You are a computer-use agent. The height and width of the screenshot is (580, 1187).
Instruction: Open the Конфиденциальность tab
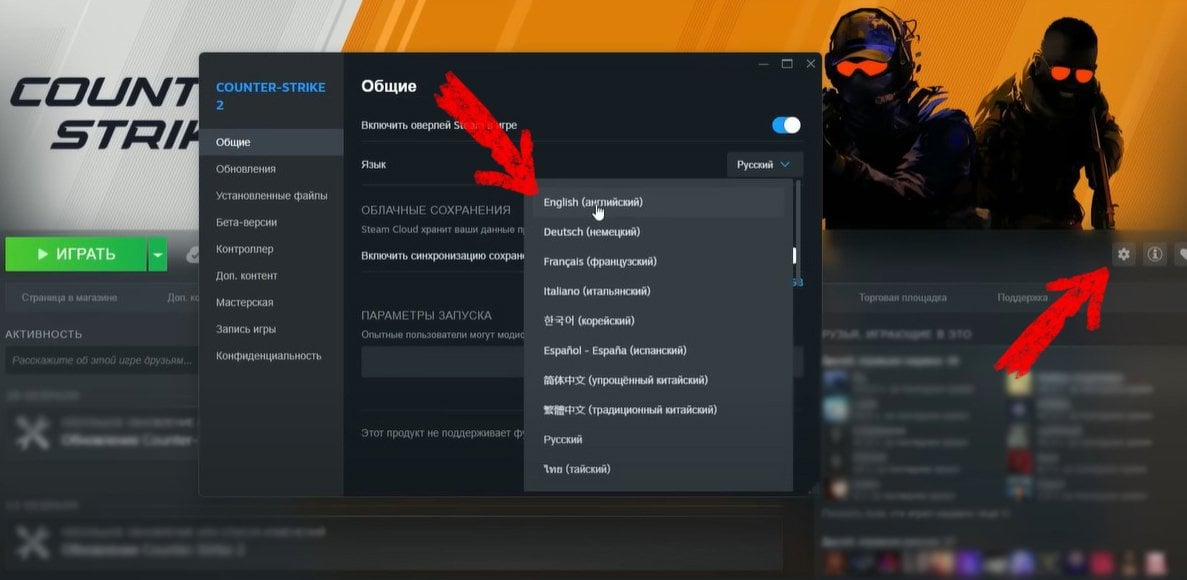coord(271,356)
